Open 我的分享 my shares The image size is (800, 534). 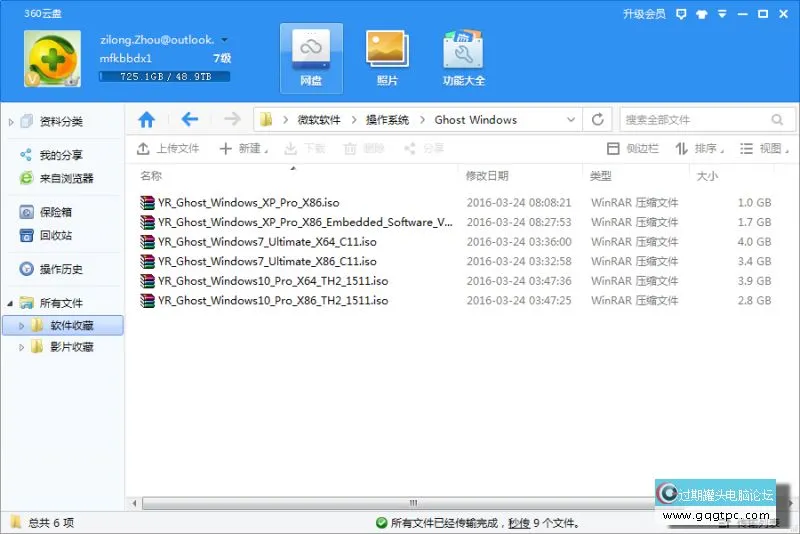[61, 155]
